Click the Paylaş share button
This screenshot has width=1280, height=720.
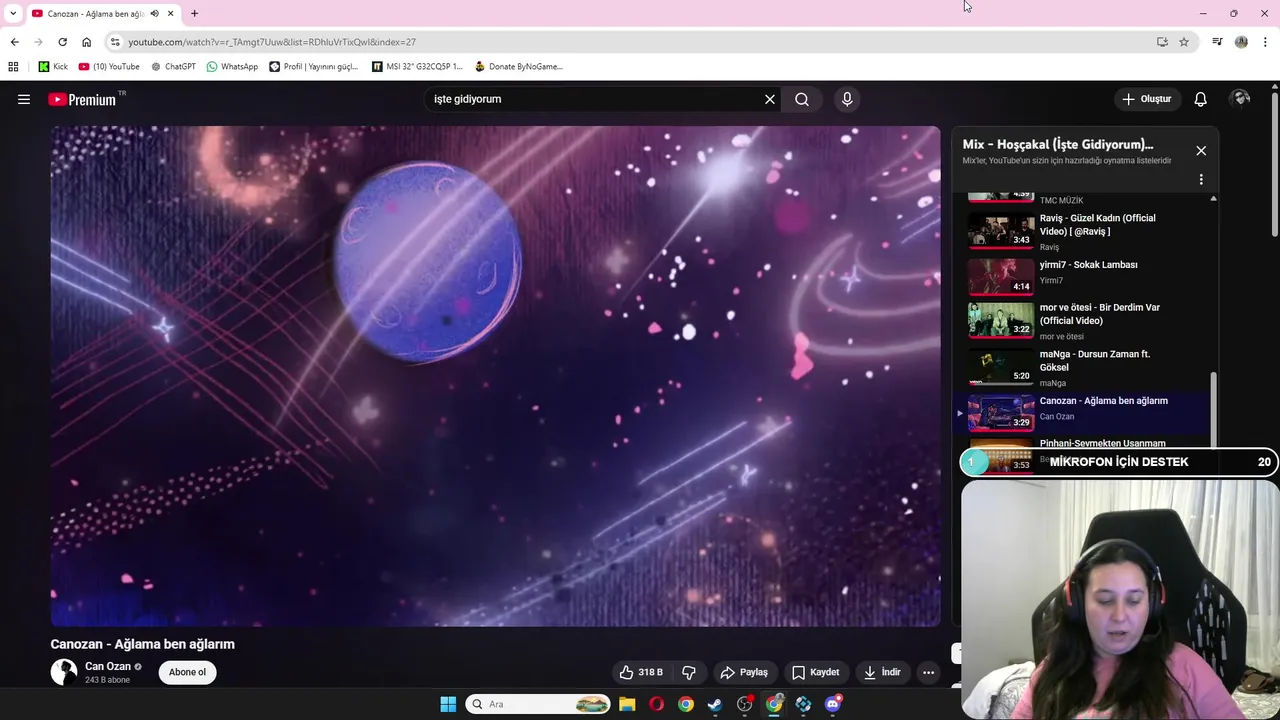[x=744, y=672]
